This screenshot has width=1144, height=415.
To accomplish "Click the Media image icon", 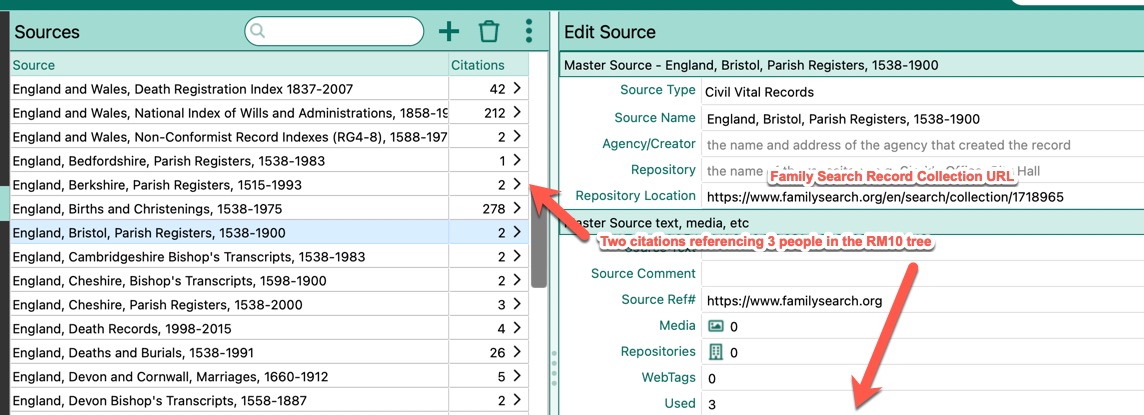I will pos(715,326).
